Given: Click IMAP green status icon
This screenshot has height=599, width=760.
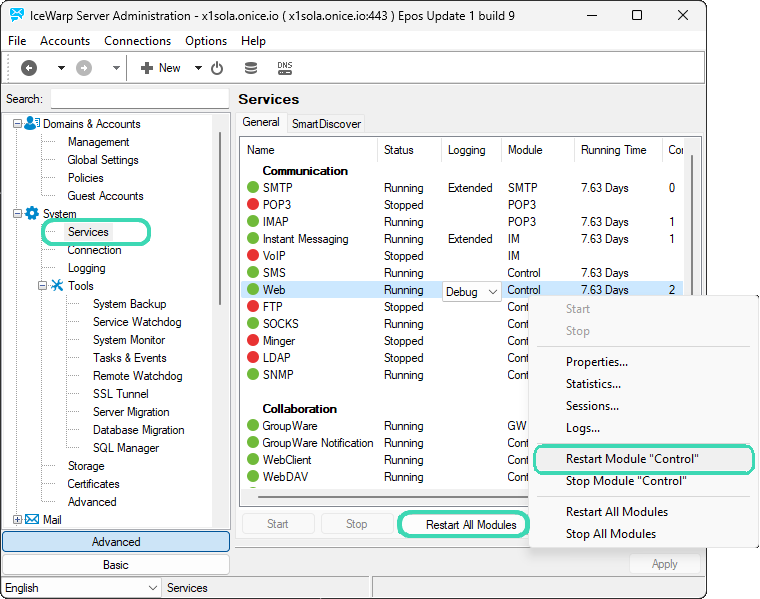Looking at the screenshot, I should pyautogui.click(x=253, y=221).
